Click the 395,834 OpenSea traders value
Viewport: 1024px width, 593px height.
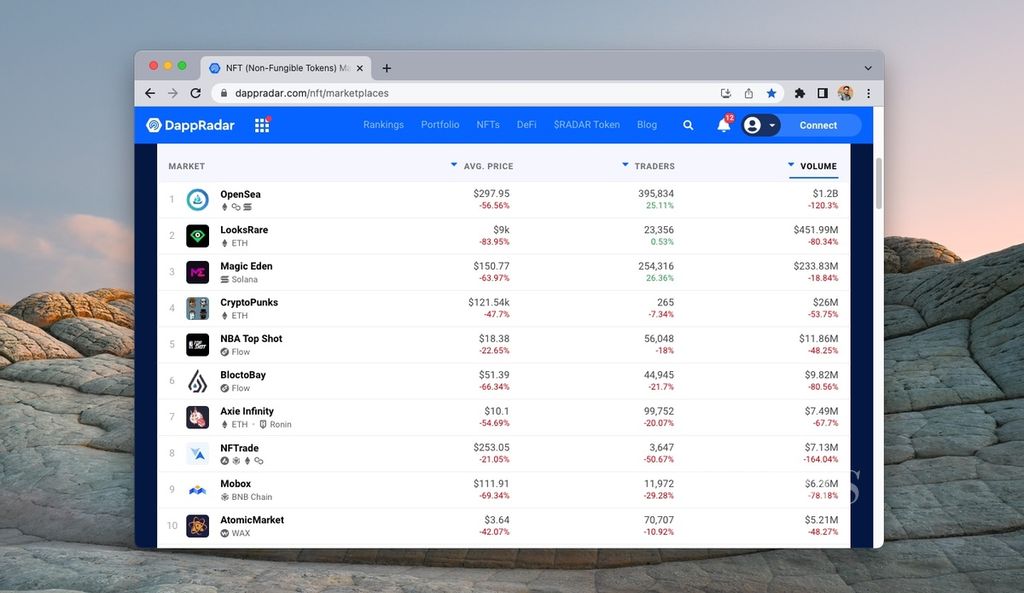pos(656,193)
